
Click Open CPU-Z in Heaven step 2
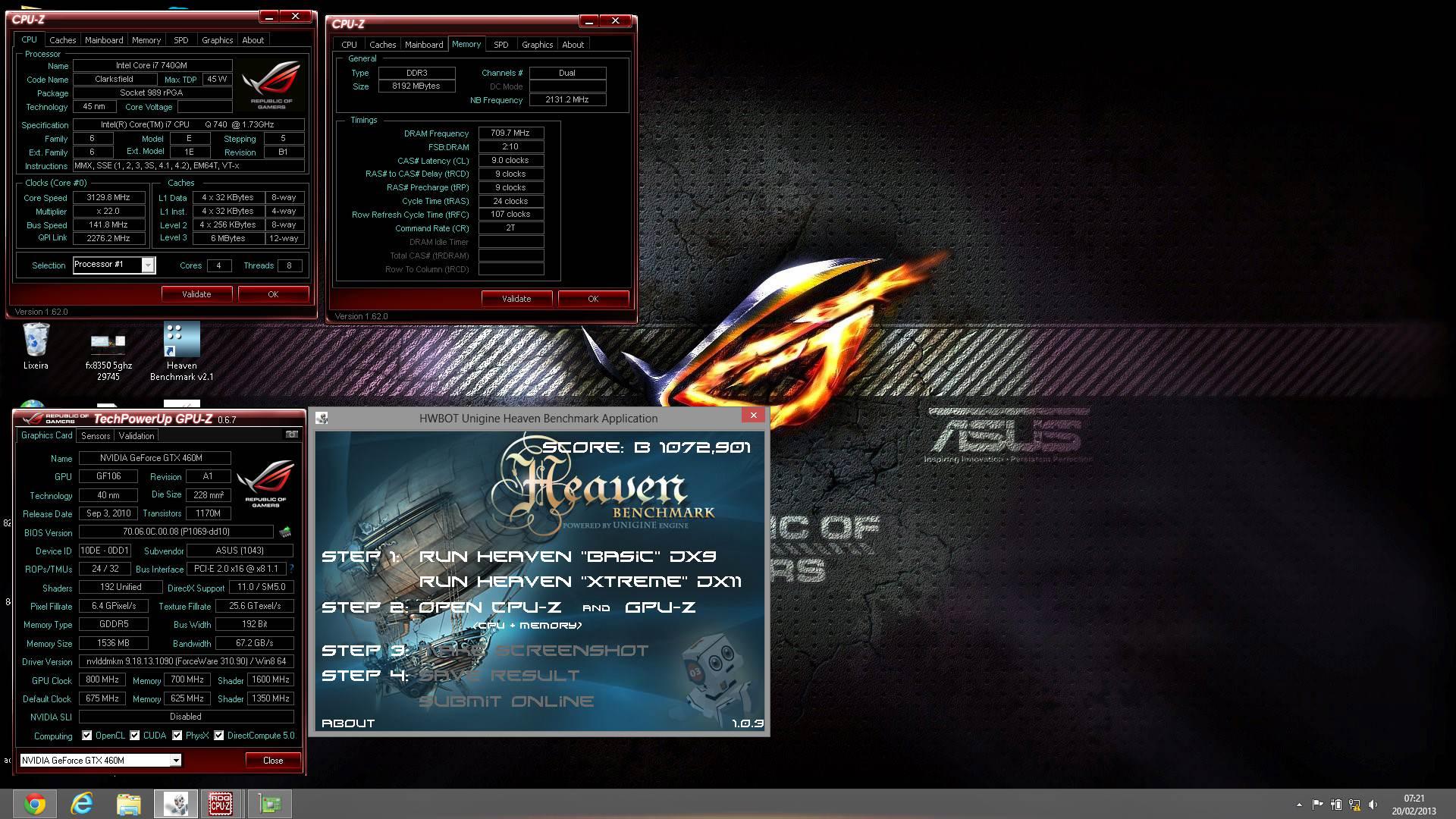pos(490,607)
